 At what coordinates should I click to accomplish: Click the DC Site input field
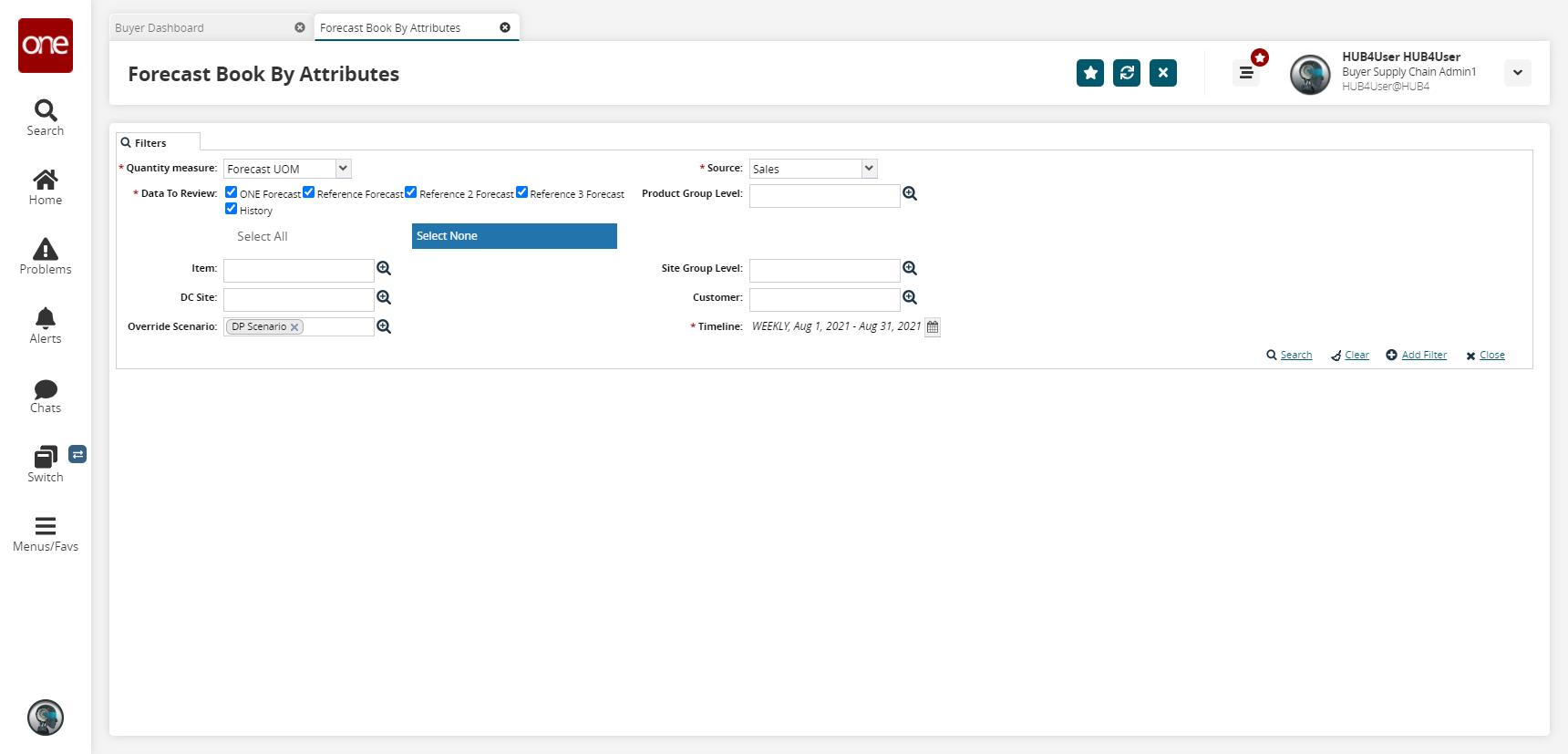299,299
